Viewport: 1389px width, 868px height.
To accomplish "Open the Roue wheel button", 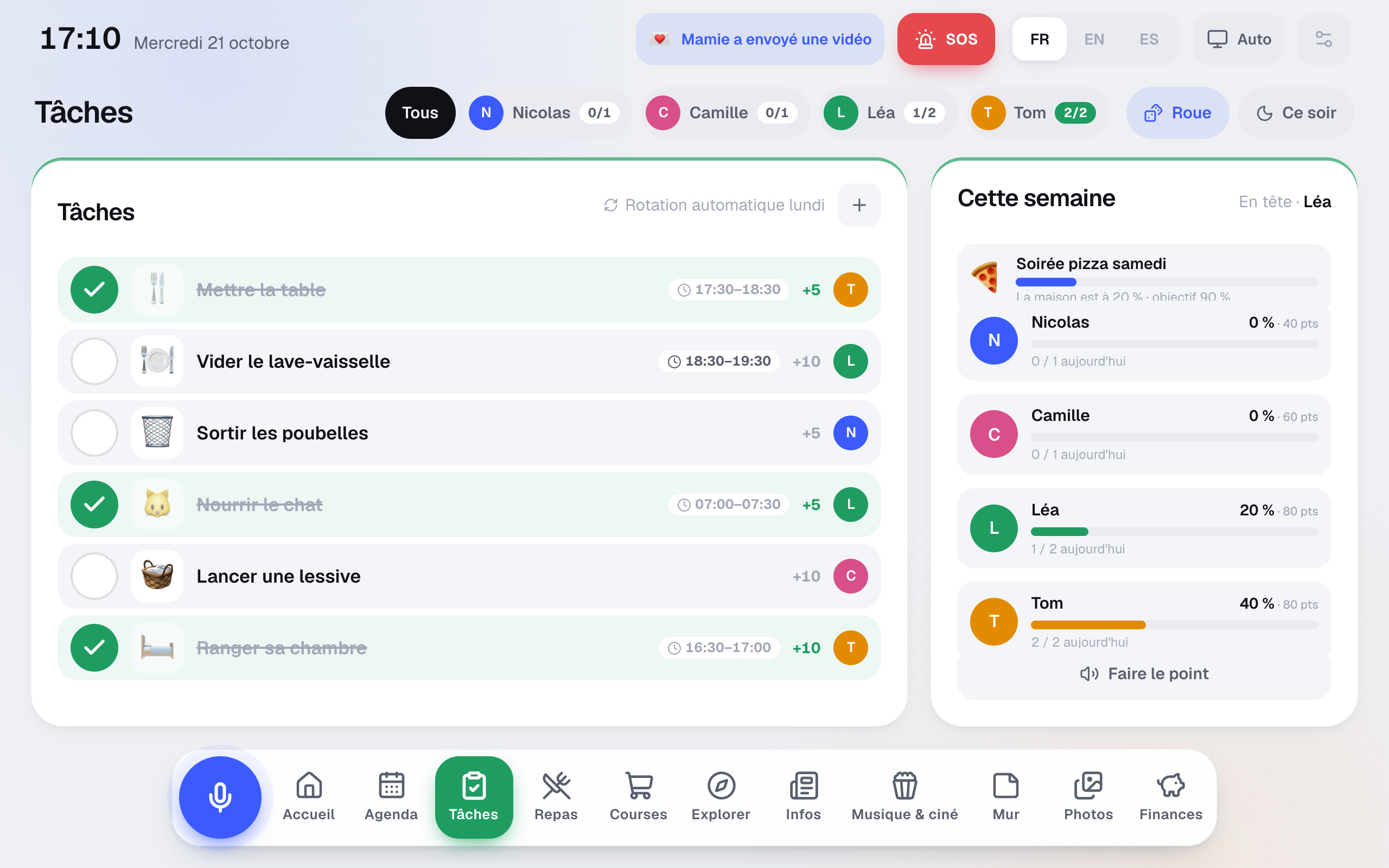I will pyautogui.click(x=1178, y=112).
